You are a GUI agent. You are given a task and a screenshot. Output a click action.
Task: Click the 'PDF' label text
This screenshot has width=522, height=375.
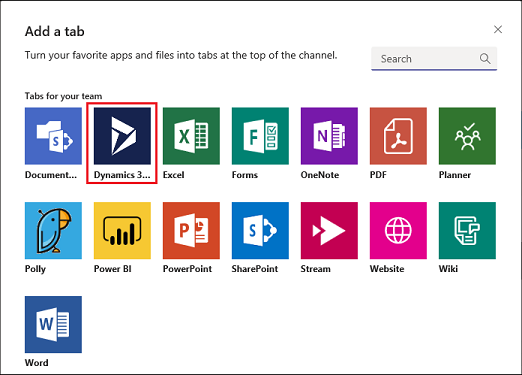(378, 175)
